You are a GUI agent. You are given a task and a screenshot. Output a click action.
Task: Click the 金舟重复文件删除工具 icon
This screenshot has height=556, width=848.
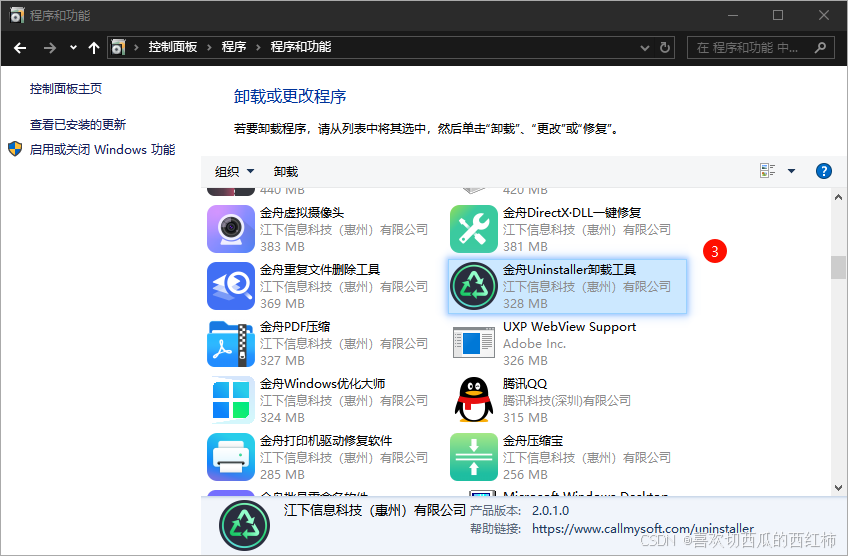tap(231, 286)
